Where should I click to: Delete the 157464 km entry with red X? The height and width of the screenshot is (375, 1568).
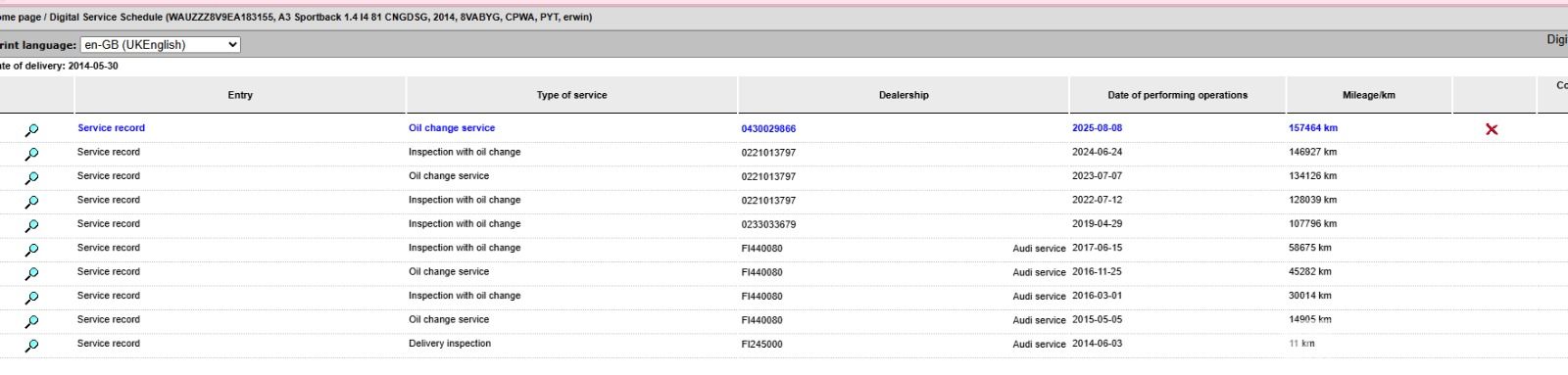pyautogui.click(x=1492, y=129)
